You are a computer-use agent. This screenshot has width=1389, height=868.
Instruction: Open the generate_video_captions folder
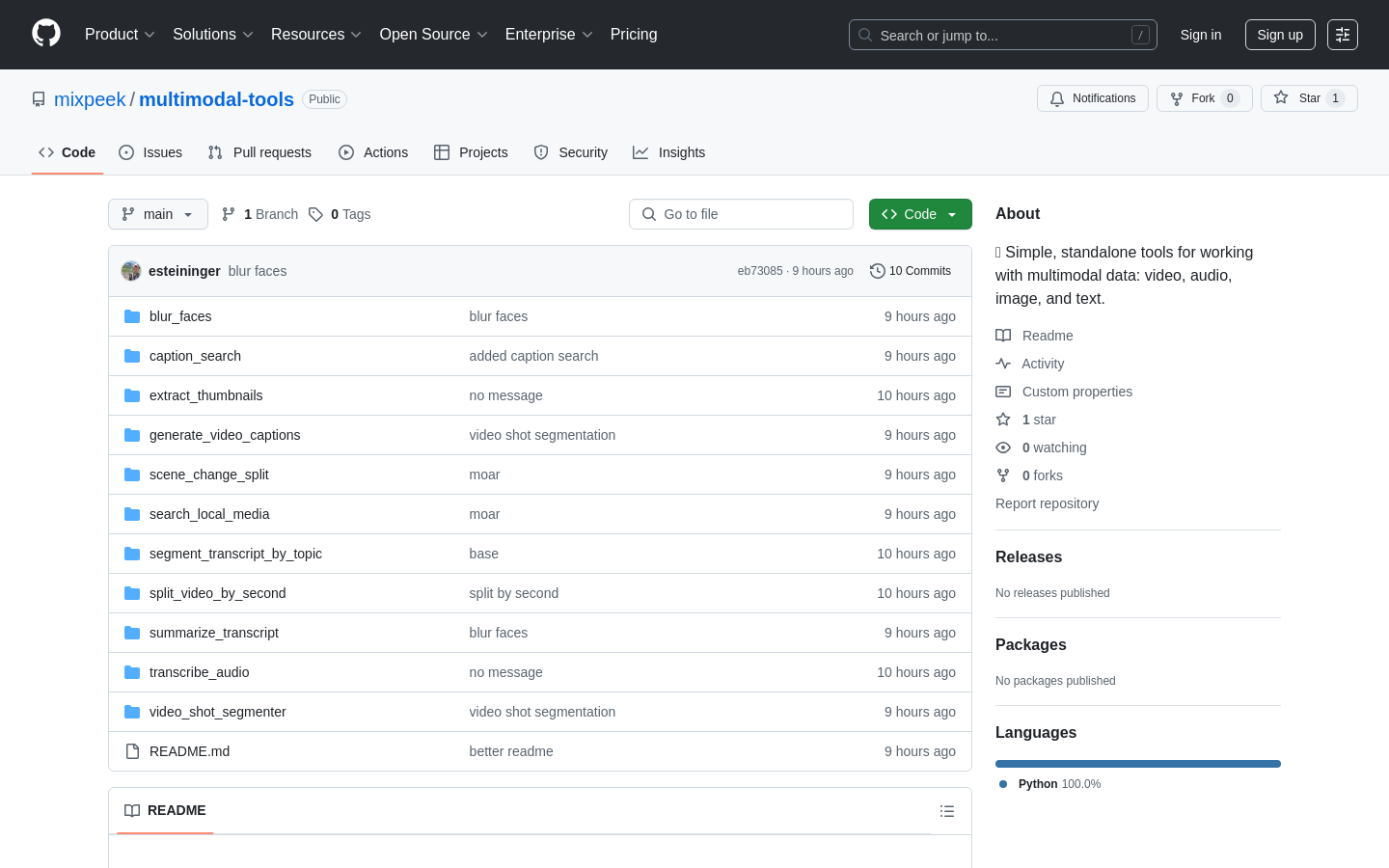(x=225, y=435)
